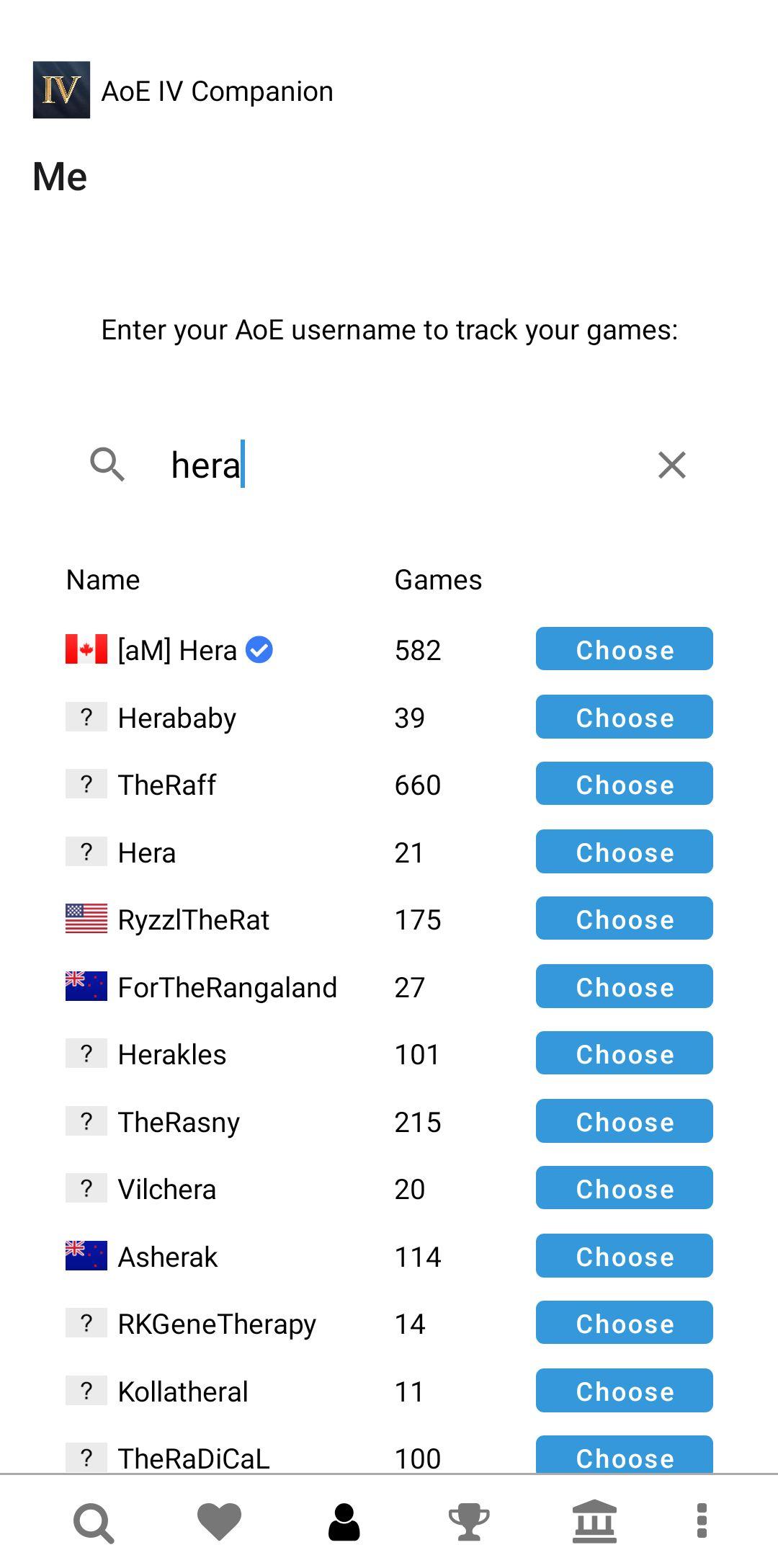Choose the TheRaff player

pos(624,784)
